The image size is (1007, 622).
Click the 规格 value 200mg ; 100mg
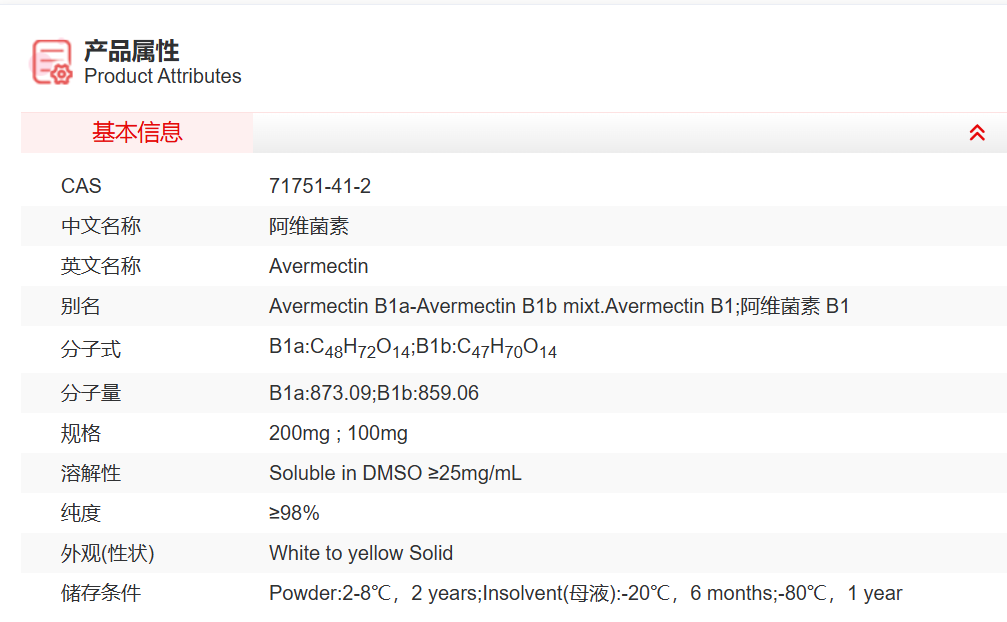click(338, 433)
